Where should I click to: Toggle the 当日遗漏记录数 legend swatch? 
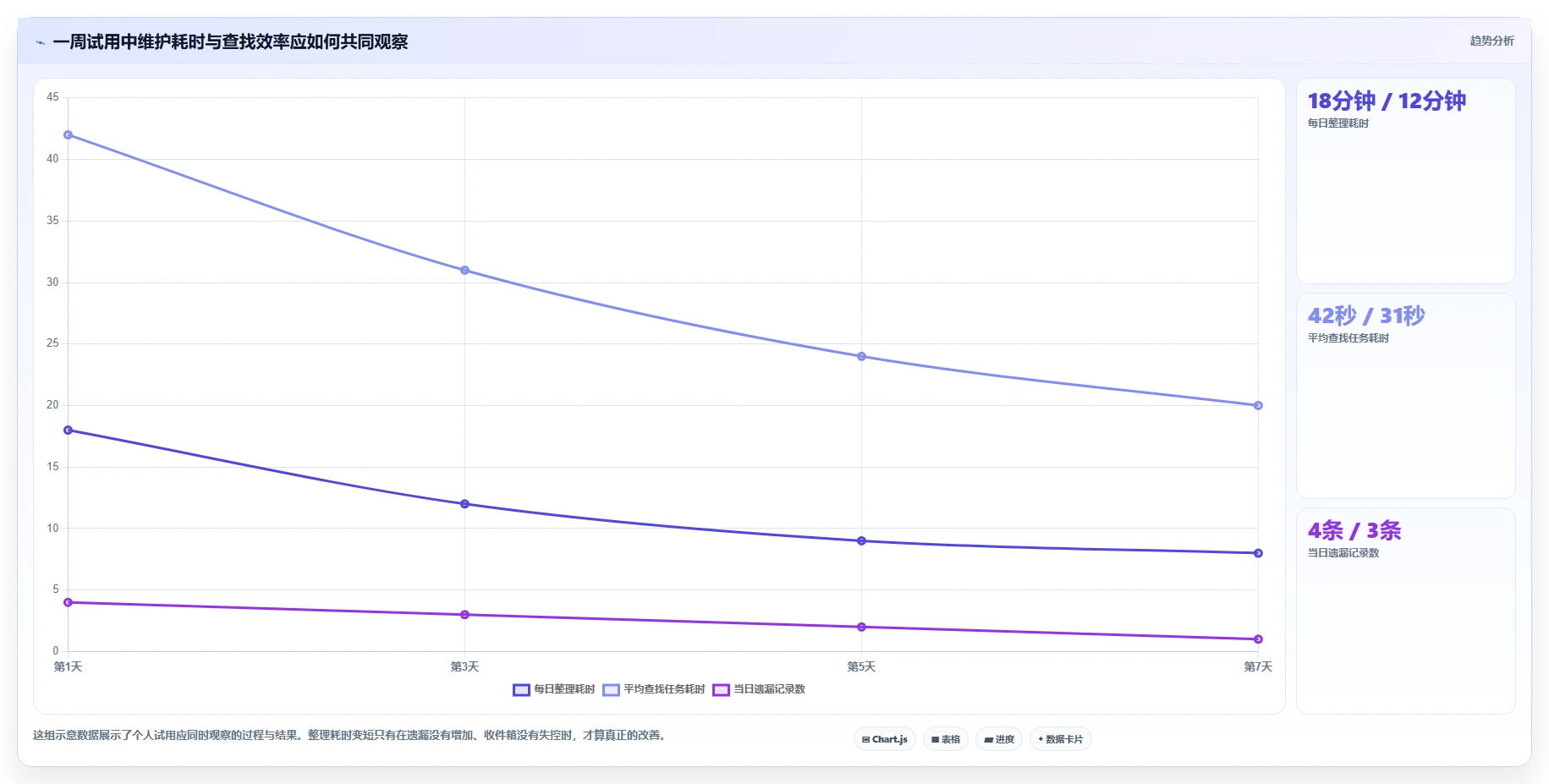point(721,689)
